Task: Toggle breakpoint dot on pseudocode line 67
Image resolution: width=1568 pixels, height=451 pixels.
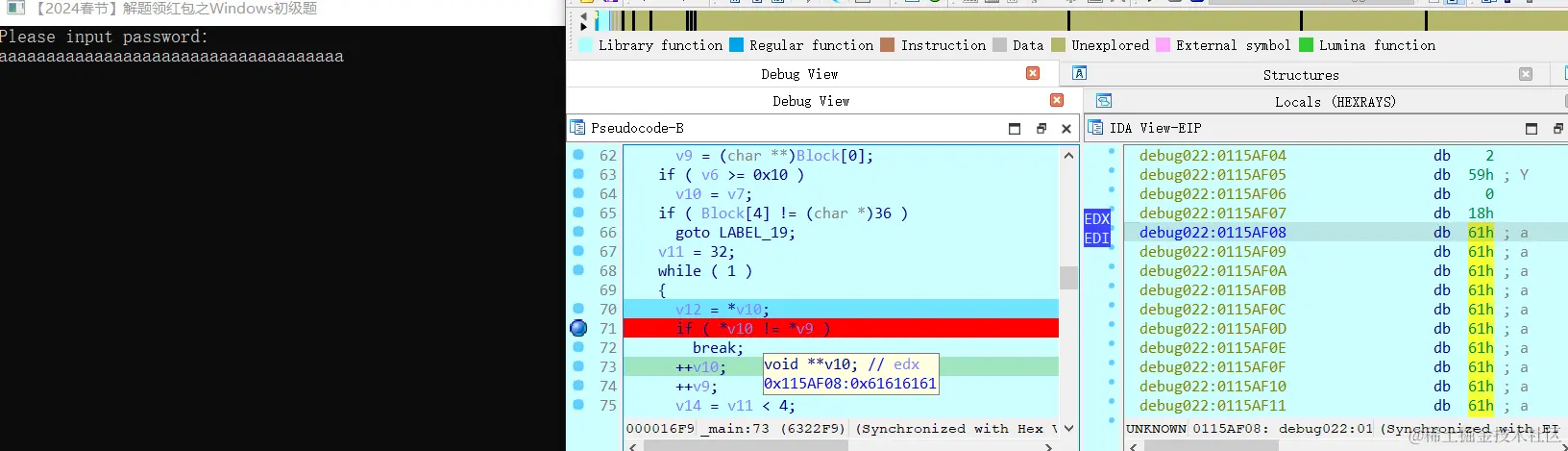Action: click(578, 251)
